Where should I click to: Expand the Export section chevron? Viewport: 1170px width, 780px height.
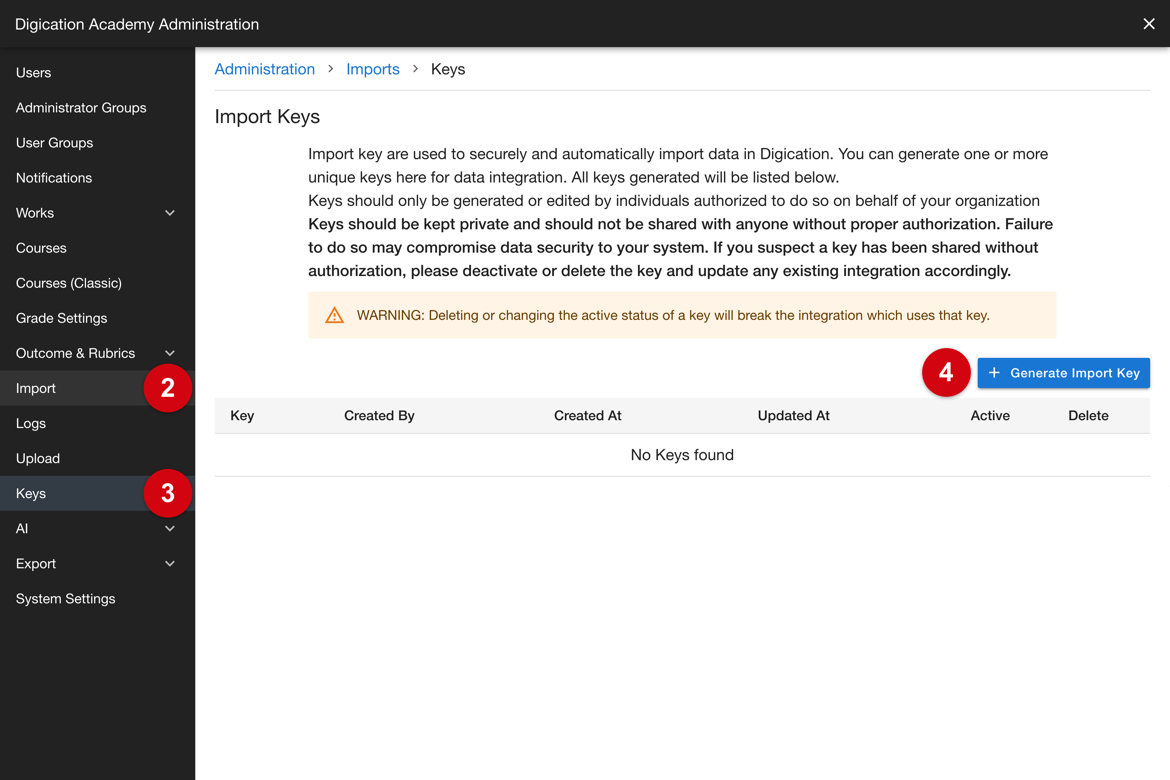(x=170, y=564)
